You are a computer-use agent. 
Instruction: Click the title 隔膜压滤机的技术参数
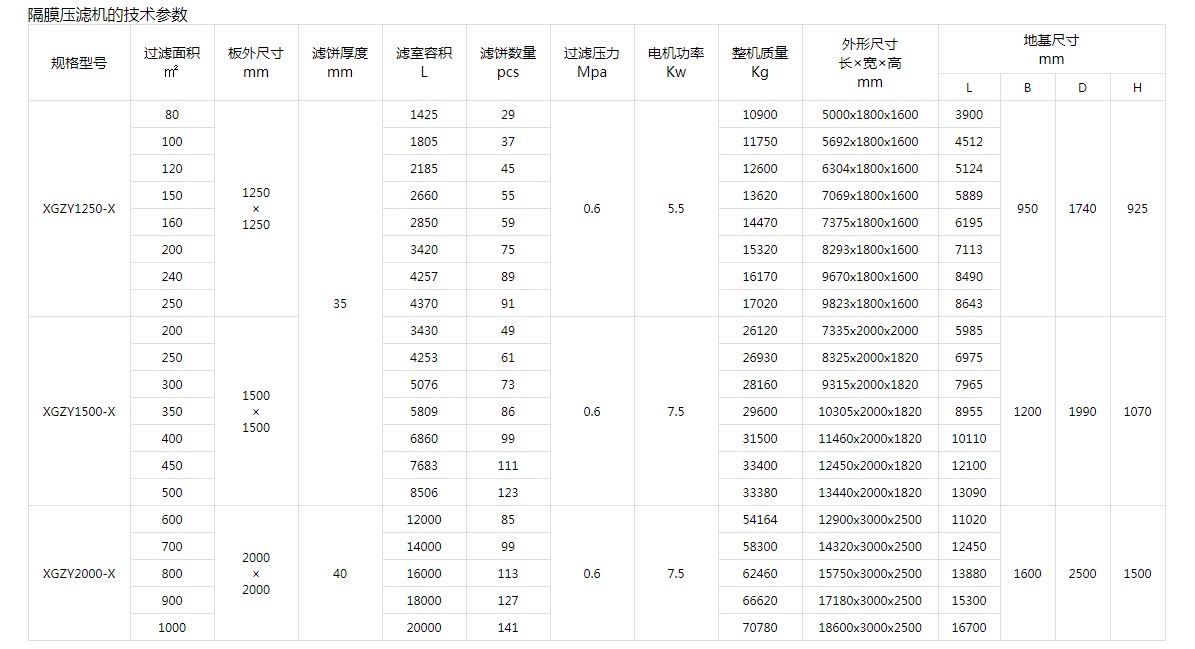pos(108,14)
